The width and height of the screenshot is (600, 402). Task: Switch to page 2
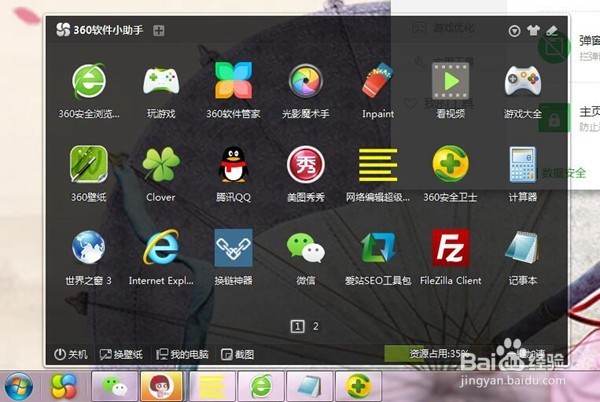(316, 326)
